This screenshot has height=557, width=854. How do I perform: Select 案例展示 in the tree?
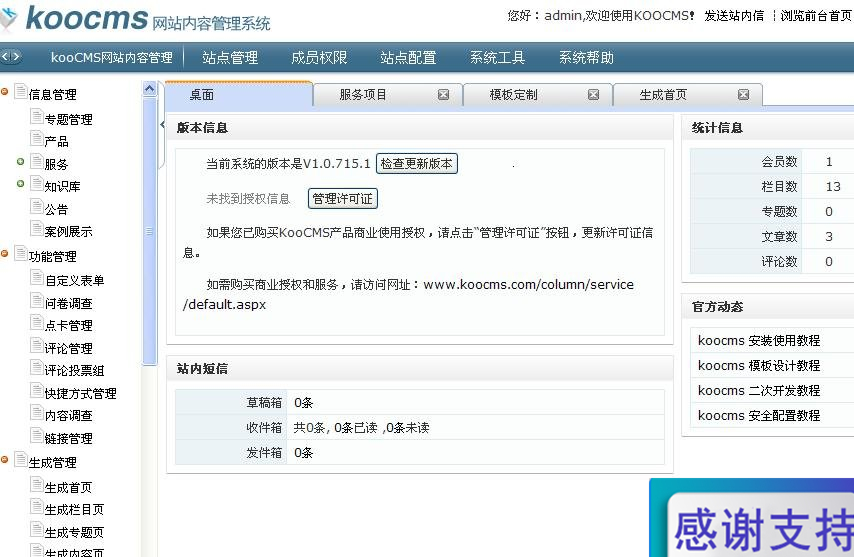pyautogui.click(x=69, y=231)
